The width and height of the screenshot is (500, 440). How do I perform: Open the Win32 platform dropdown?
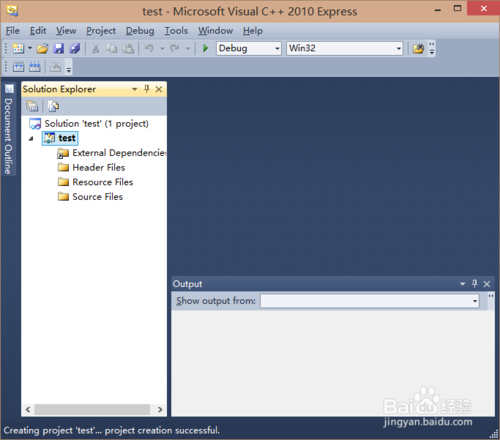coord(345,48)
